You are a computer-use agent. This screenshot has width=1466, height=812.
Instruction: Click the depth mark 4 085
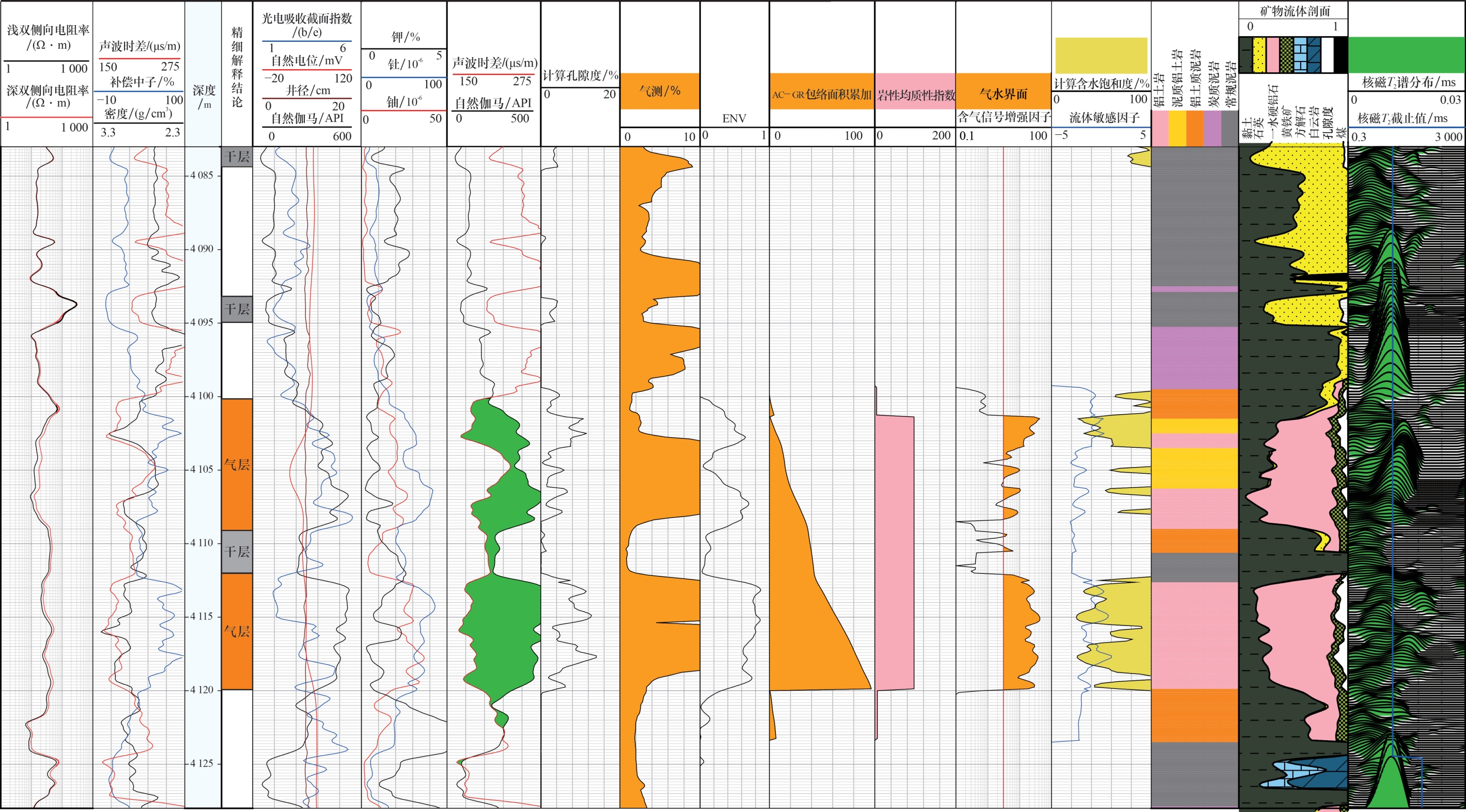coord(201,175)
